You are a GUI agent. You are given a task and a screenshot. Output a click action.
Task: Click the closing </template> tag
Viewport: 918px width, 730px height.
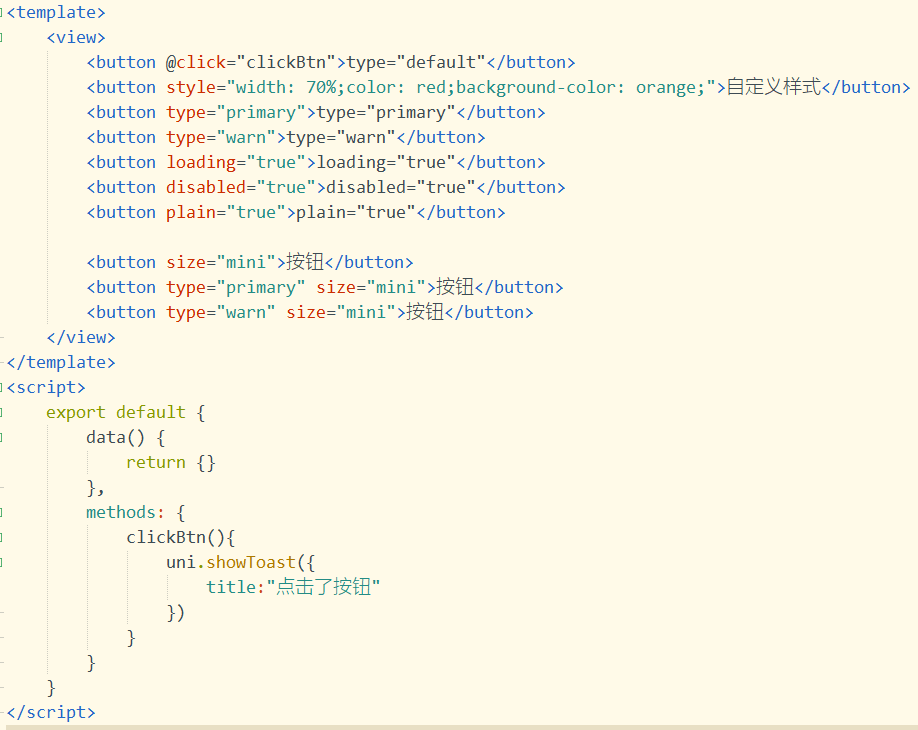[61, 362]
